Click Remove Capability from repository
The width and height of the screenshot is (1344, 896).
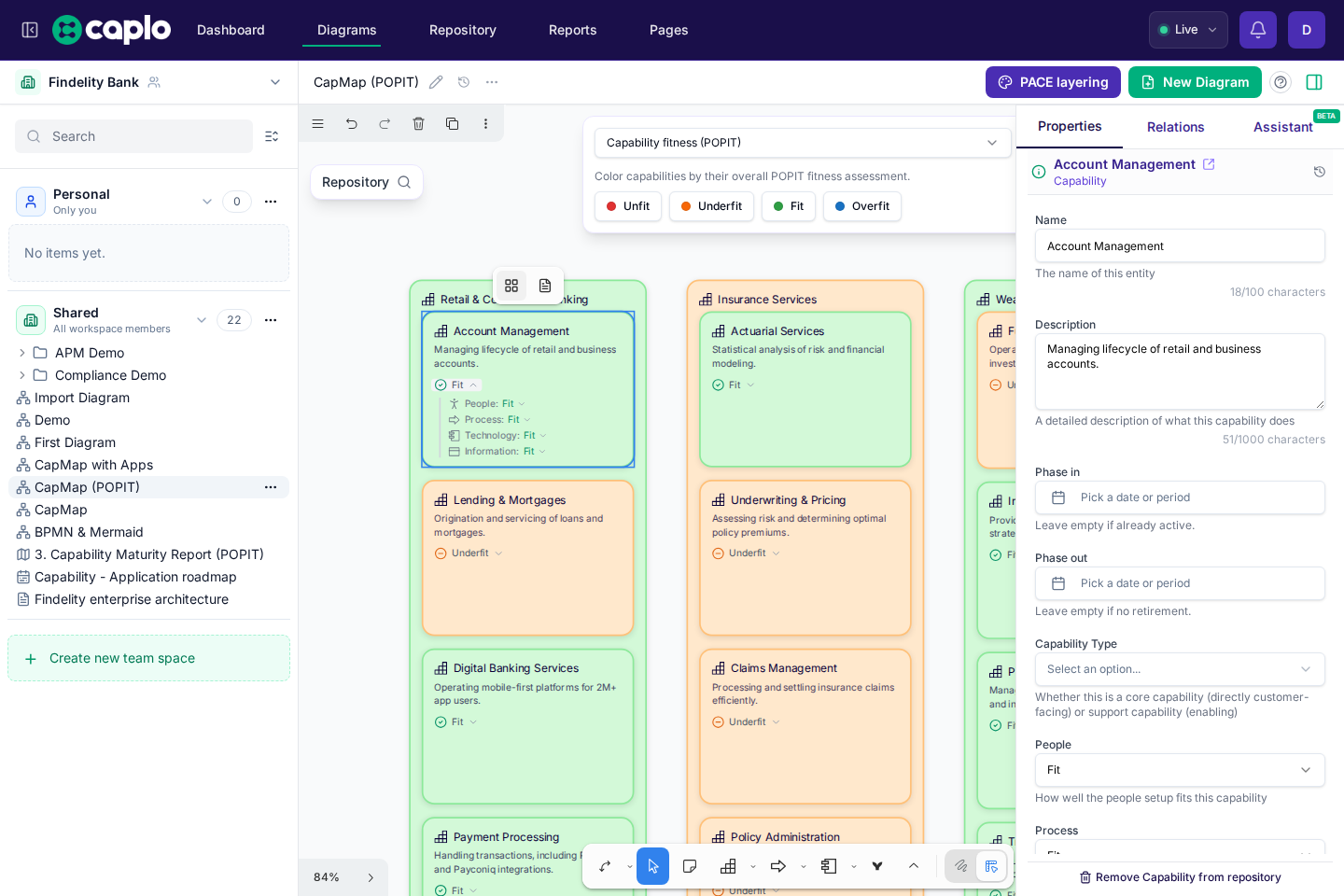[x=1180, y=877]
